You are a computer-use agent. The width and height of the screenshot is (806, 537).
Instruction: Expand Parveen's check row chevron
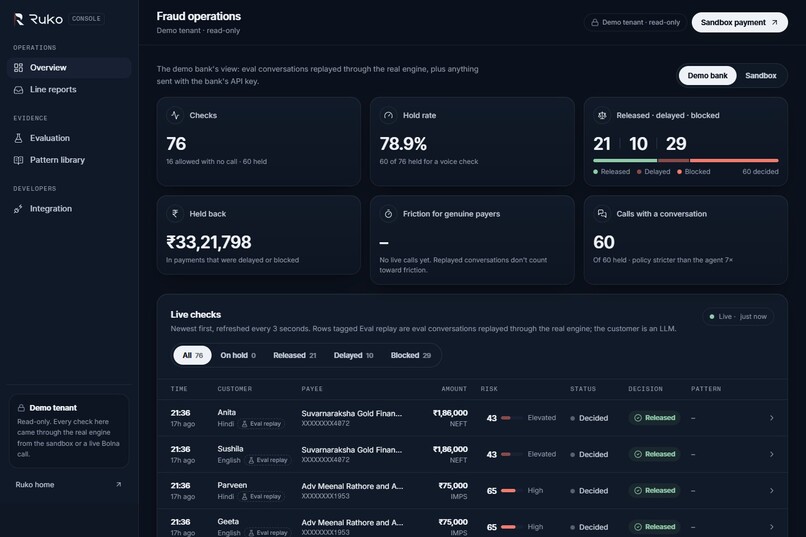coord(772,491)
